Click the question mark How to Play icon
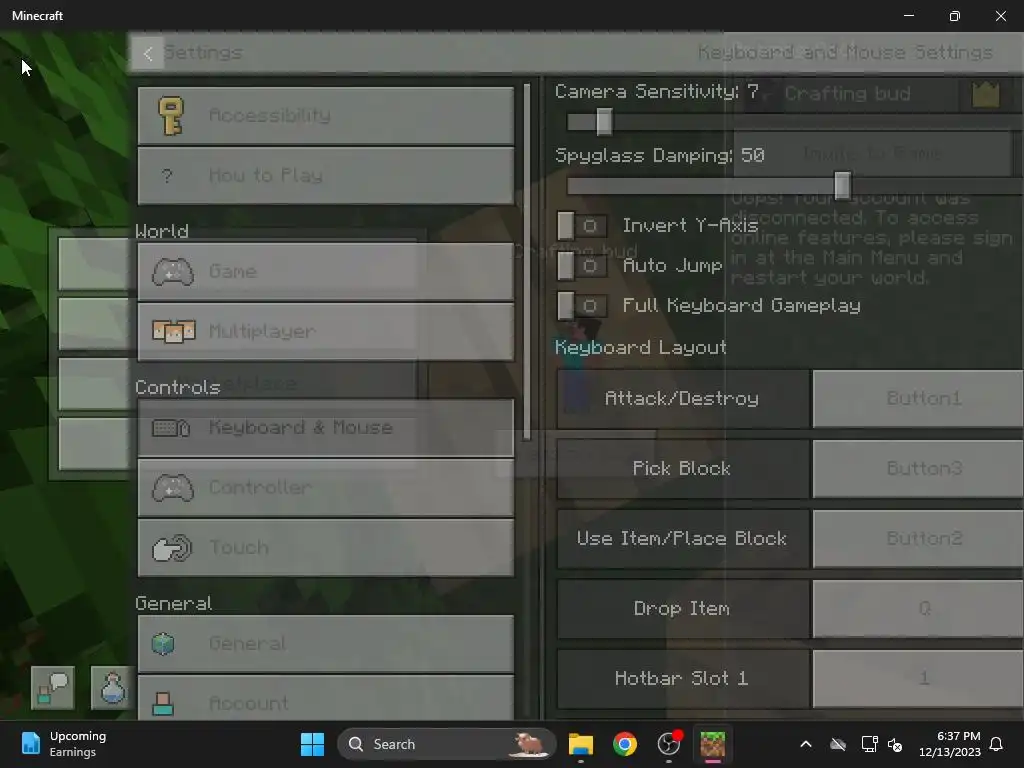 (167, 176)
